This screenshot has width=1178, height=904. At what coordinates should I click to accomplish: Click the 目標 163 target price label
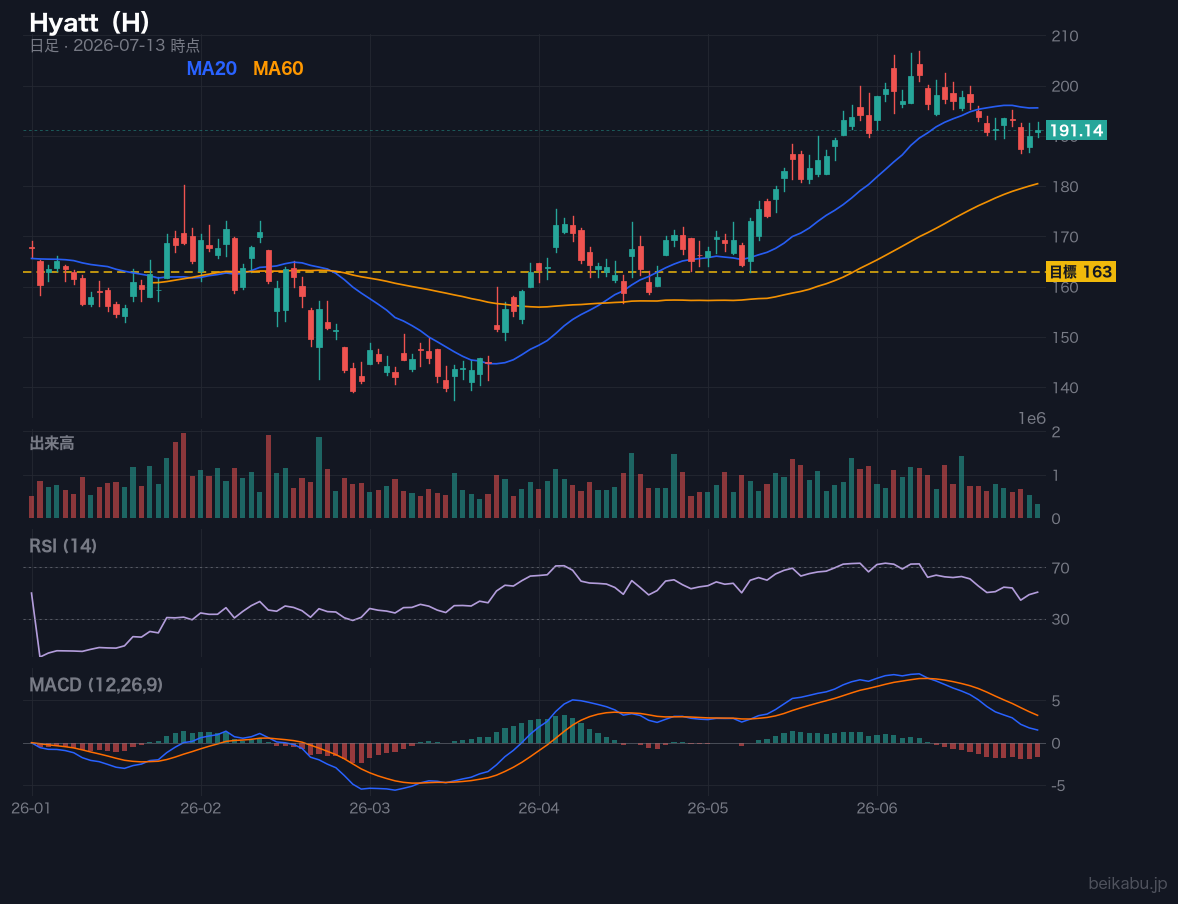[x=1080, y=272]
